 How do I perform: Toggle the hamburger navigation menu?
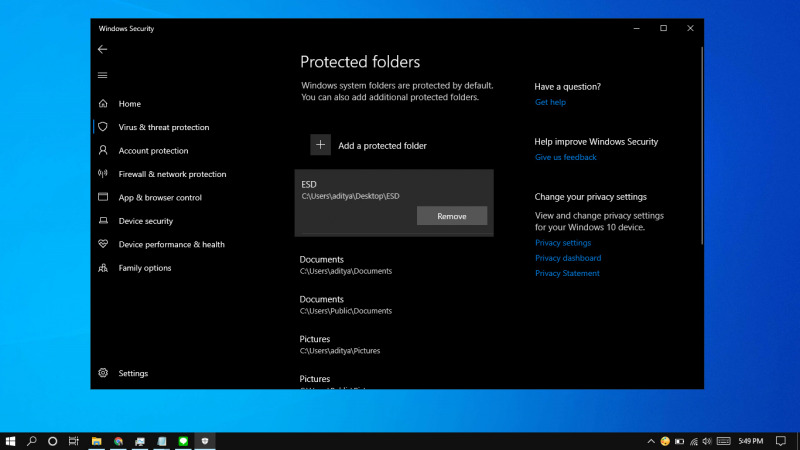(x=103, y=76)
